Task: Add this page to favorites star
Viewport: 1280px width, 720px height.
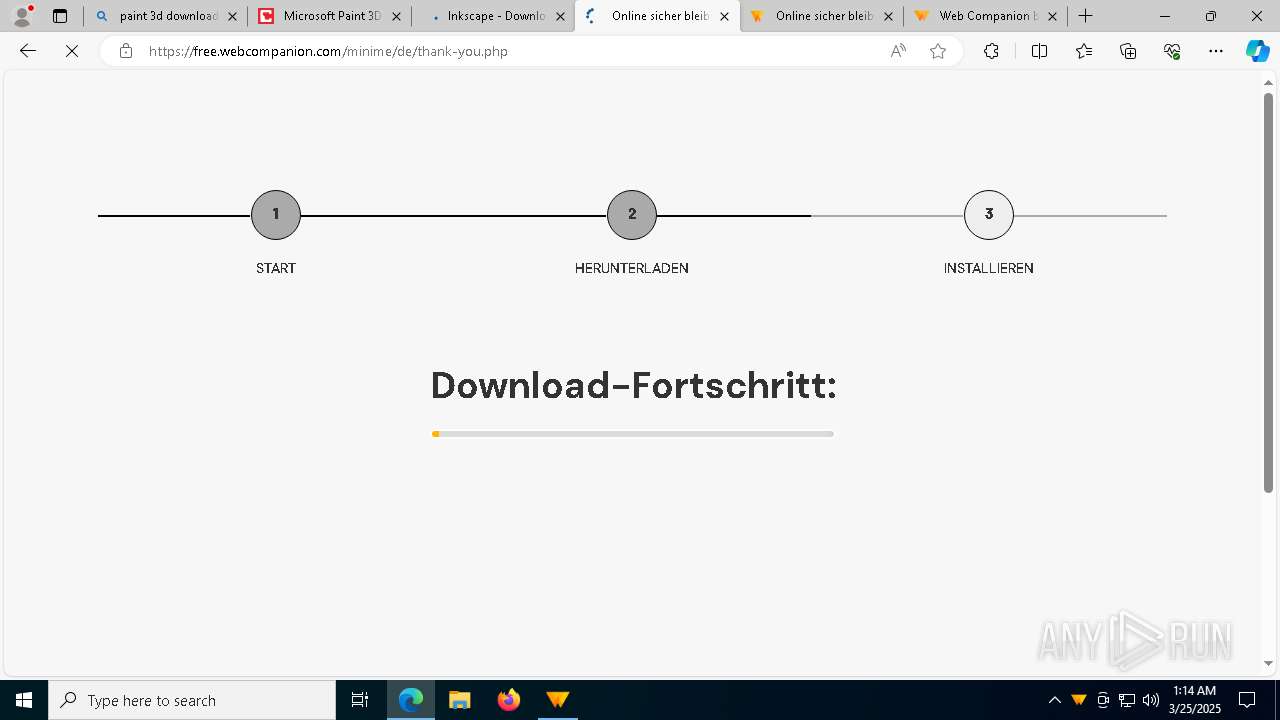Action: click(938, 51)
